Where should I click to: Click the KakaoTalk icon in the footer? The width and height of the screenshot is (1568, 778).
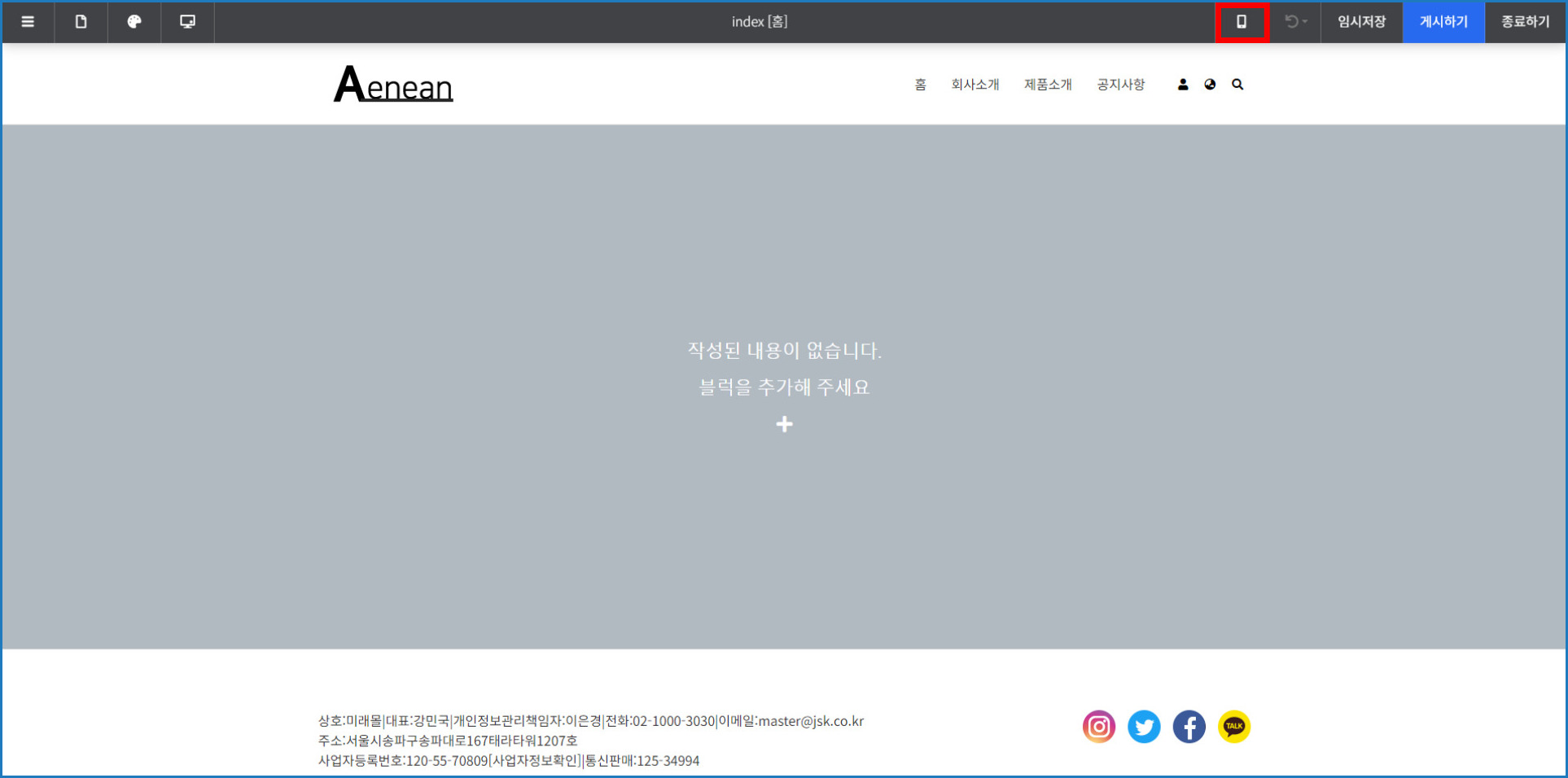click(x=1234, y=727)
